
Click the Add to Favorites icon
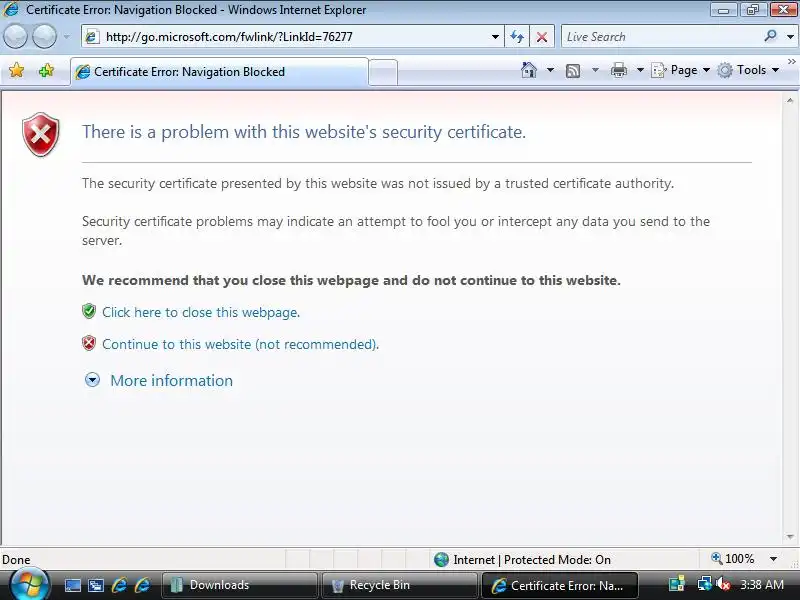pyautogui.click(x=46, y=70)
